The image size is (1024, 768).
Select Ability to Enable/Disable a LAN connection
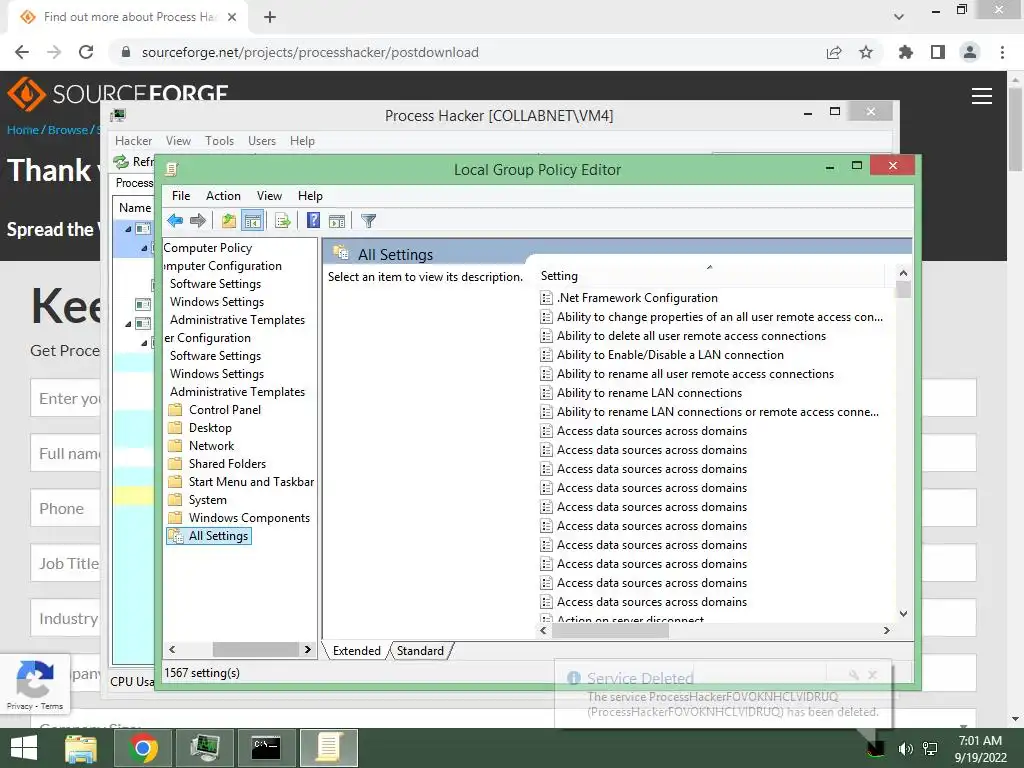click(670, 355)
